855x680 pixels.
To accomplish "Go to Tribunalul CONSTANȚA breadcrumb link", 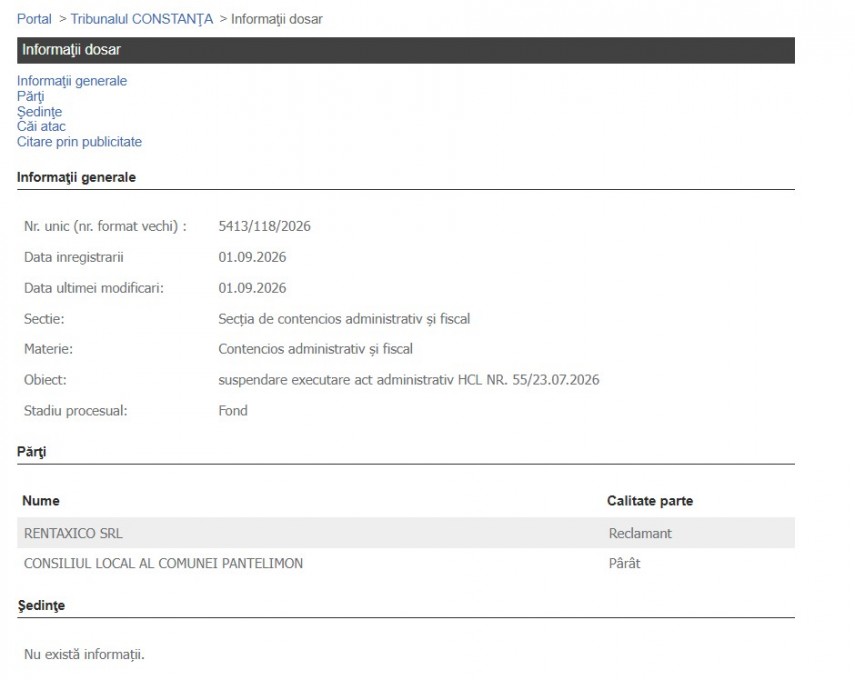I will pyautogui.click(x=142, y=19).
